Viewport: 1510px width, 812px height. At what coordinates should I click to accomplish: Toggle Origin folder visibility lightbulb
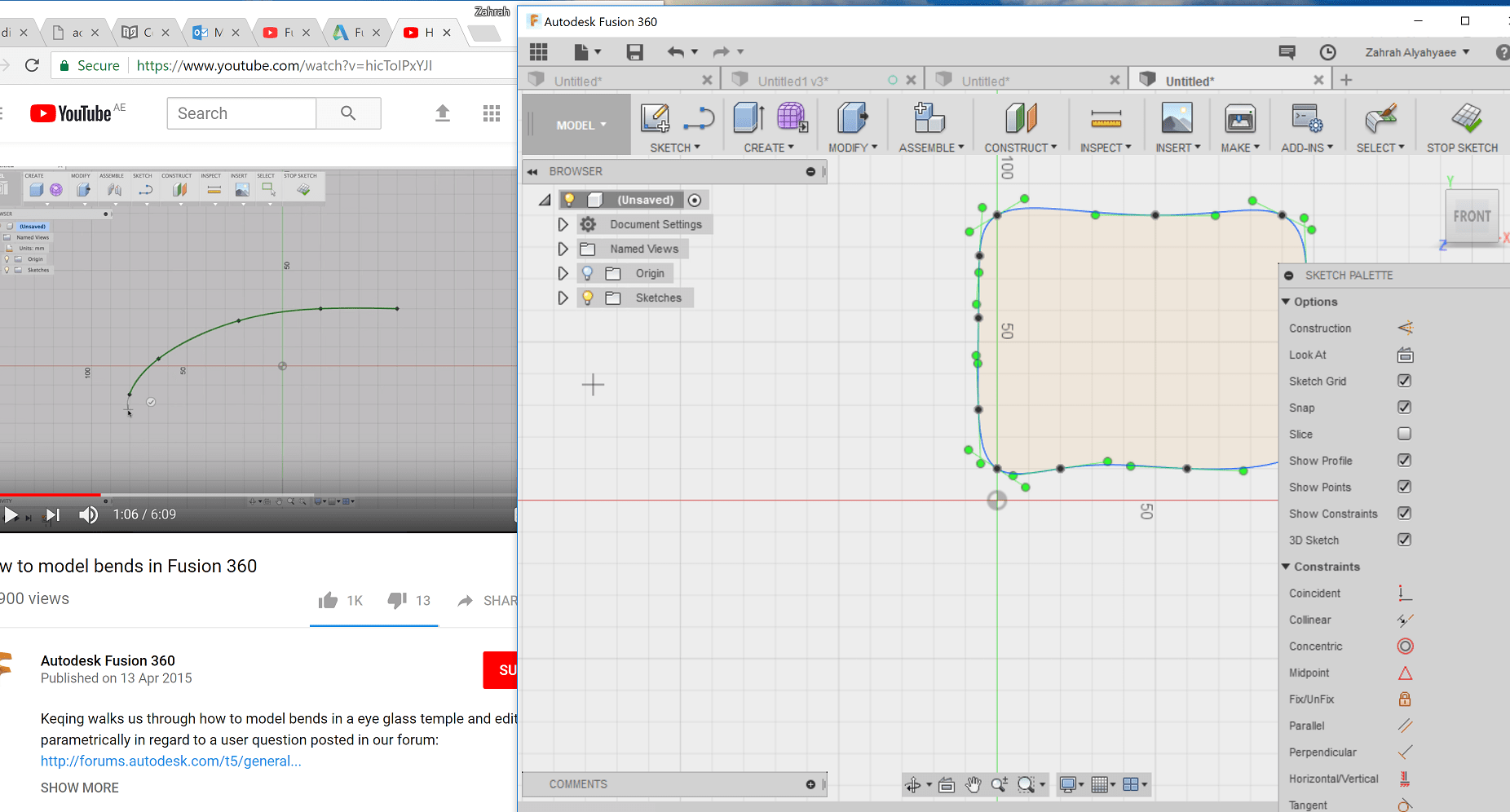(587, 273)
